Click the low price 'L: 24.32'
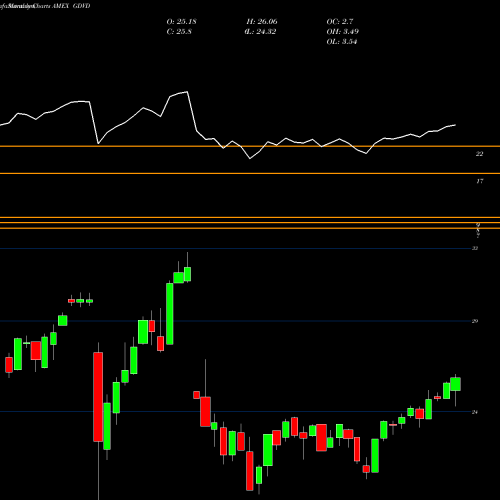This screenshot has height=500, width=500. (x=260, y=32)
